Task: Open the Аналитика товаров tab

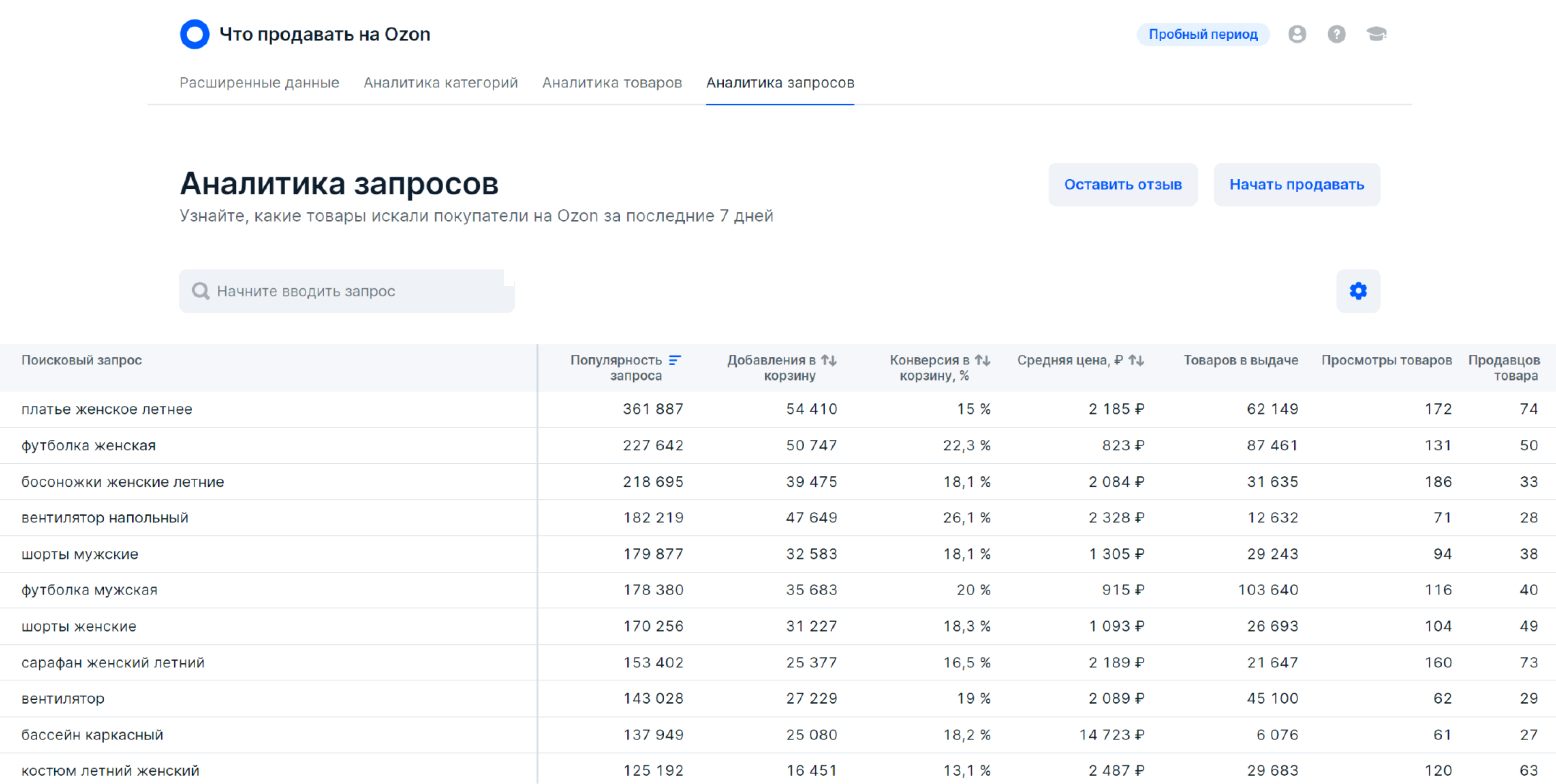Action: coord(611,83)
